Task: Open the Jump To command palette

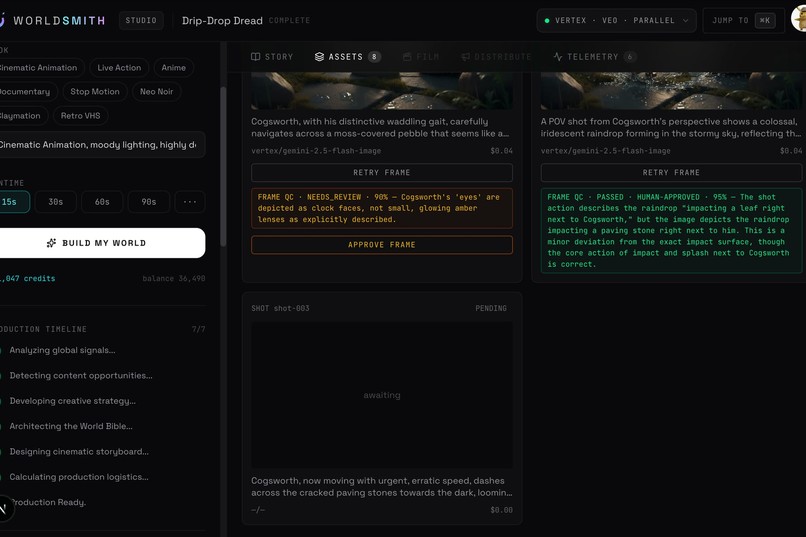Action: pos(743,21)
